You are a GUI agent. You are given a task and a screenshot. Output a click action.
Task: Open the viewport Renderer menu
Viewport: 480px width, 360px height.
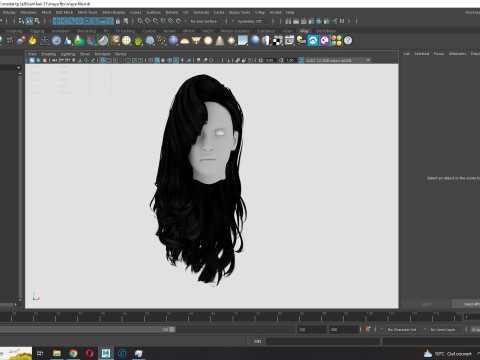click(102, 54)
